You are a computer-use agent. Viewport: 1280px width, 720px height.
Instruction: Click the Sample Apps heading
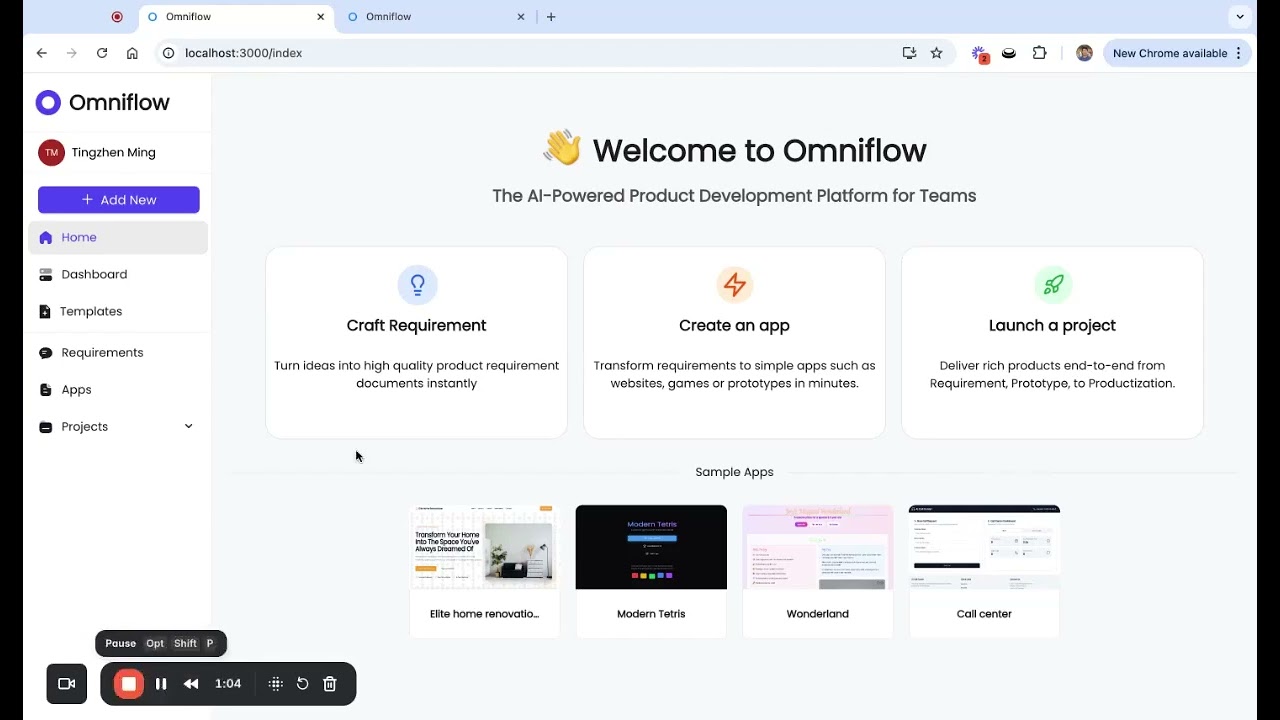pos(734,472)
